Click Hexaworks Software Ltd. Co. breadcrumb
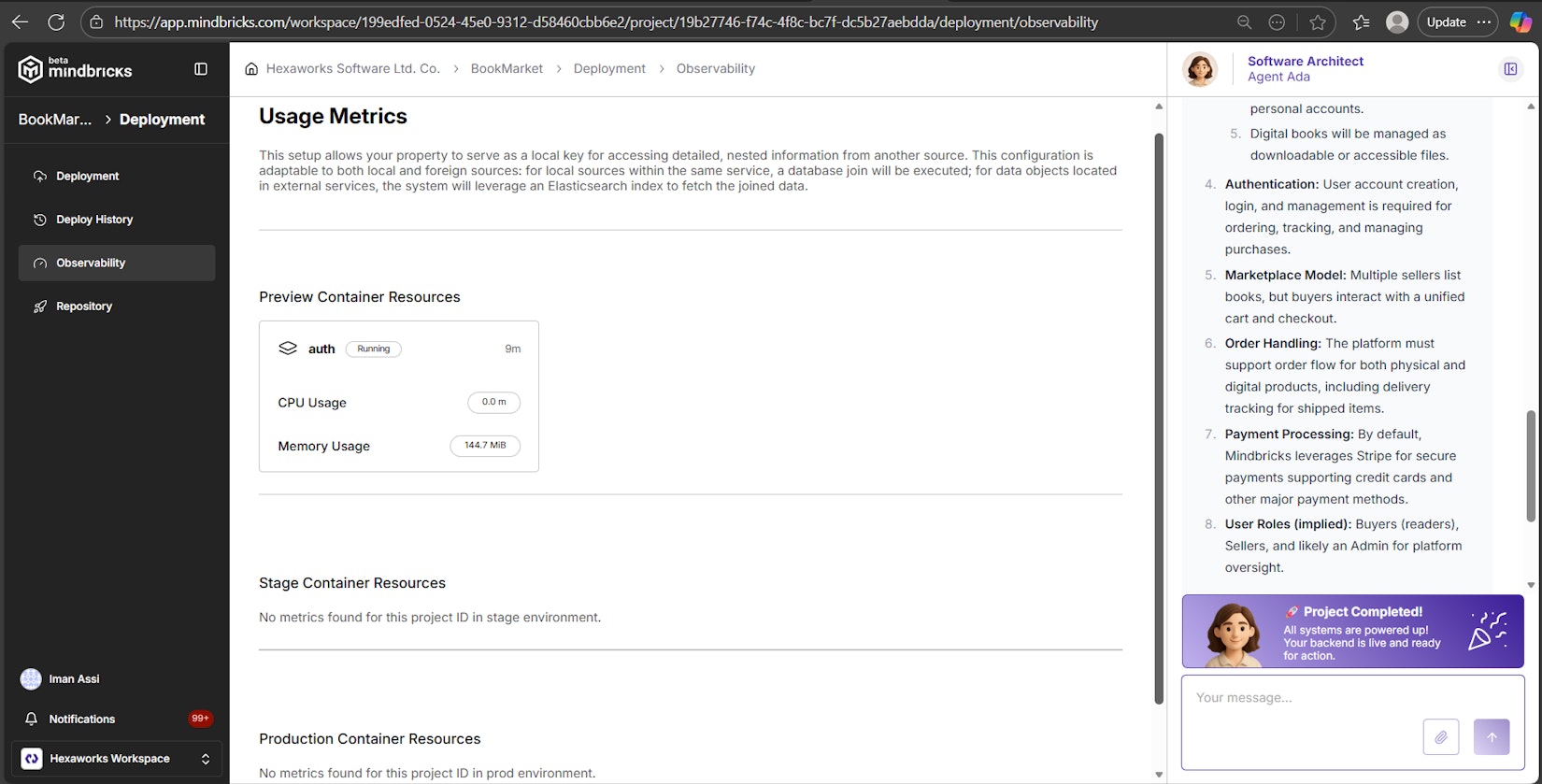Screen dimensions: 1542x784 [x=352, y=69]
